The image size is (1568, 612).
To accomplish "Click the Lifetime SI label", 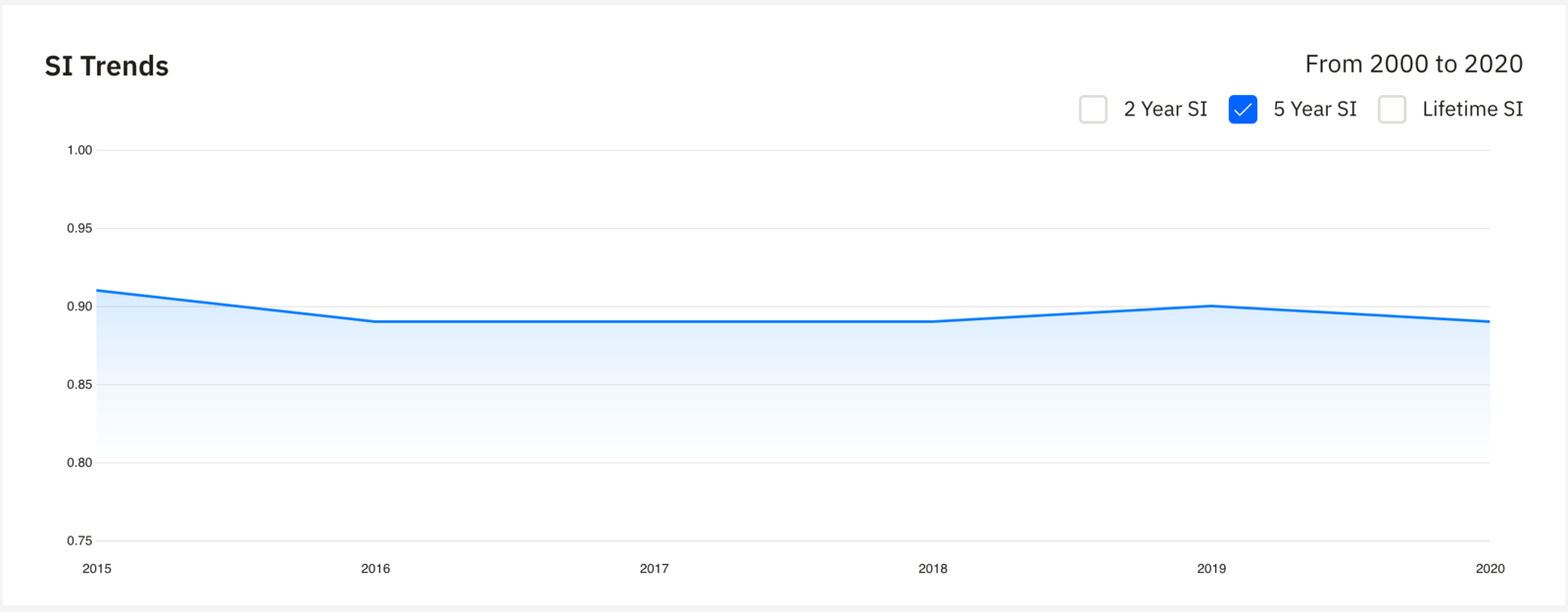I will pyautogui.click(x=1473, y=109).
